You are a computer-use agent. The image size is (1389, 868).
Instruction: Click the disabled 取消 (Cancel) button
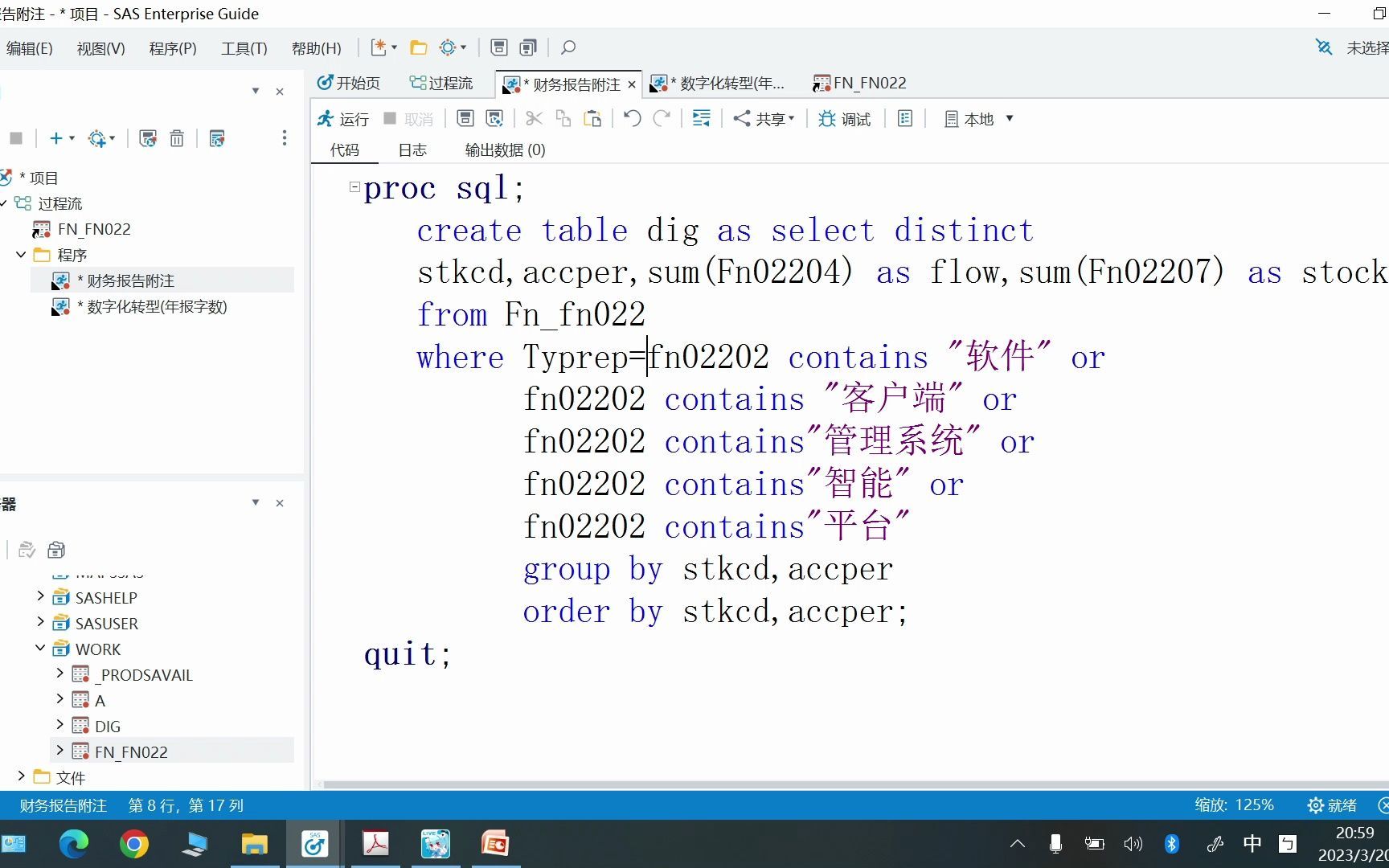click(409, 119)
